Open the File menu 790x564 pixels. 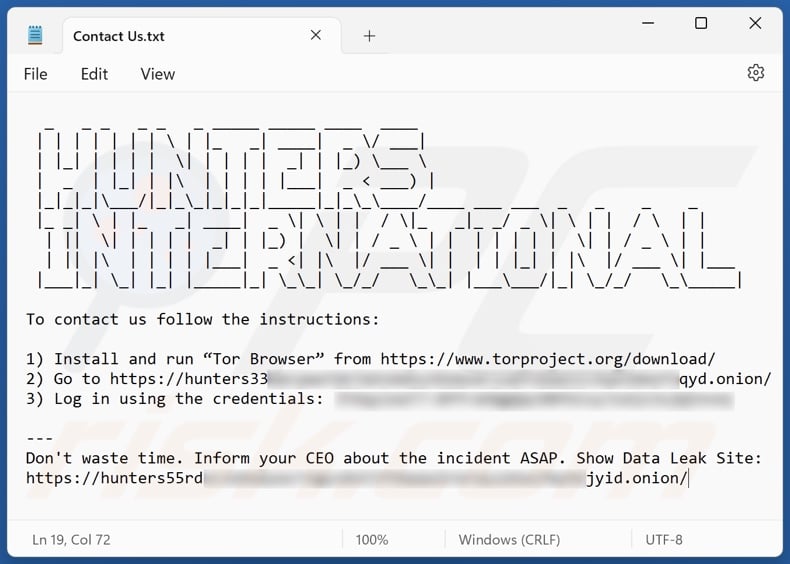[x=35, y=74]
